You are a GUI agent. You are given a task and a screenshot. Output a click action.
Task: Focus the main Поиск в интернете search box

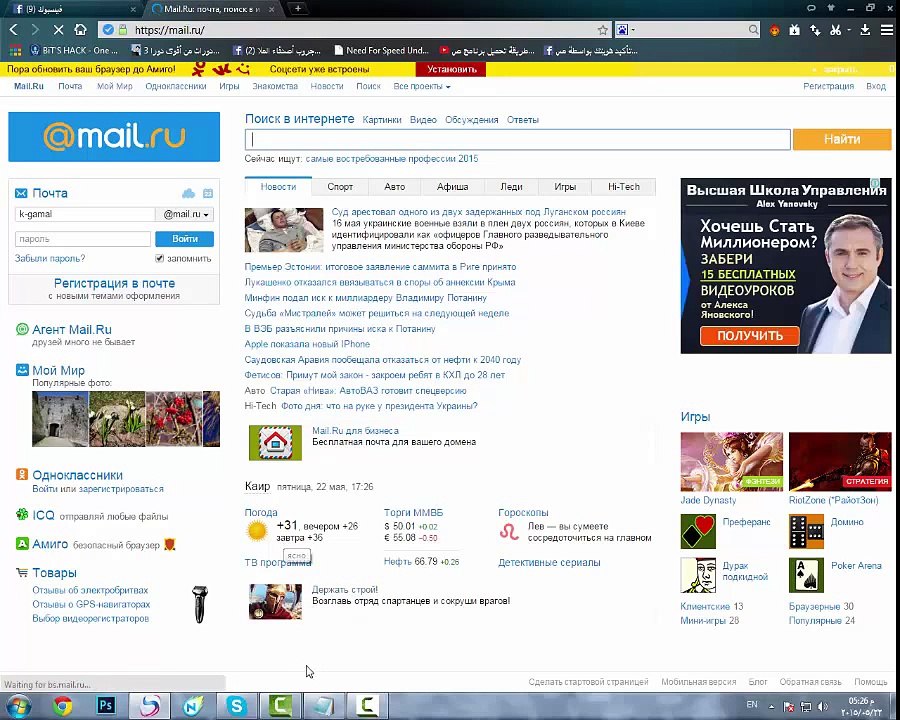click(518, 139)
